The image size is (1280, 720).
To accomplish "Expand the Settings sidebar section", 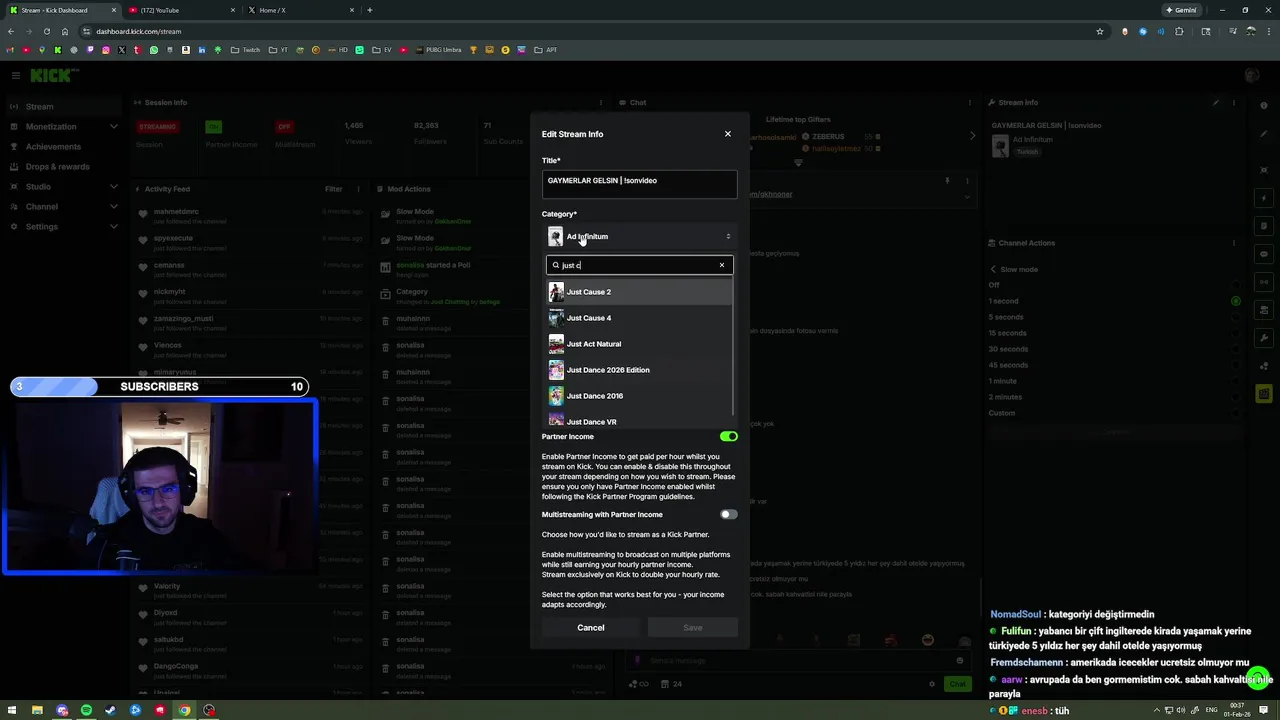I will click(x=64, y=227).
